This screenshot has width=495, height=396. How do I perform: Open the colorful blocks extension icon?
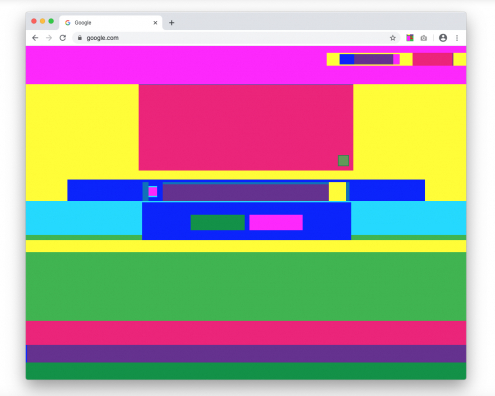pyautogui.click(x=410, y=38)
